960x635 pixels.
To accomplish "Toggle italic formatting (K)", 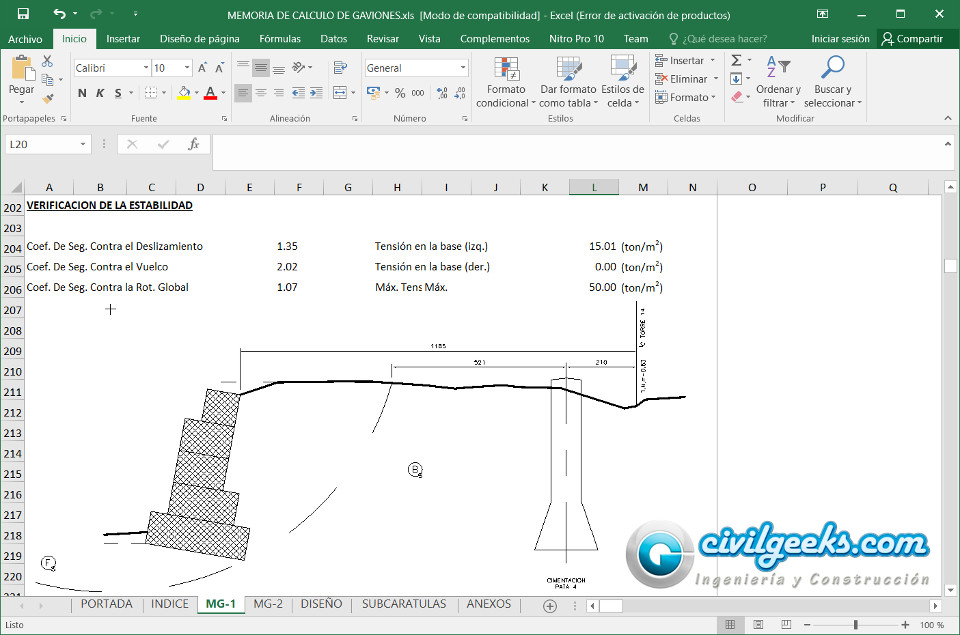I will pos(100,93).
